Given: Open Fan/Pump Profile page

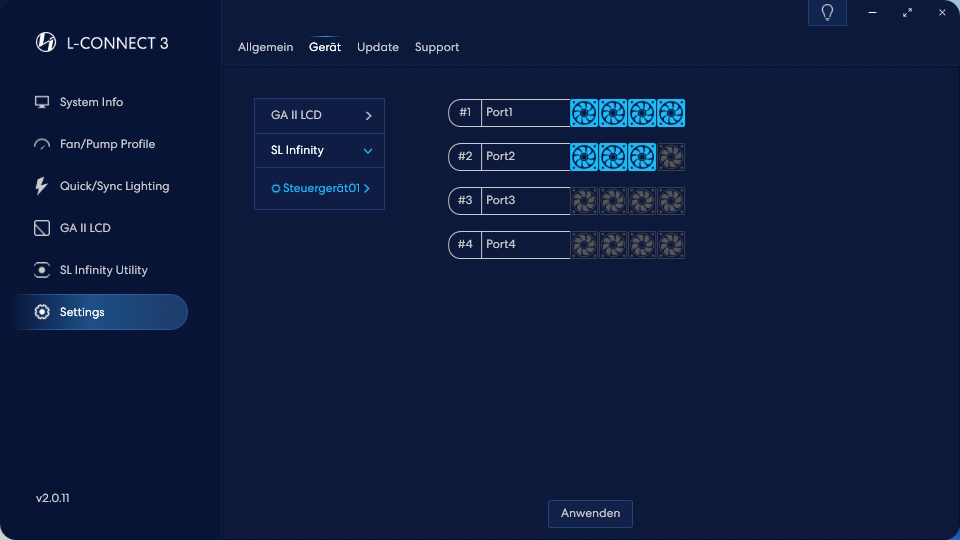Looking at the screenshot, I should pos(107,144).
